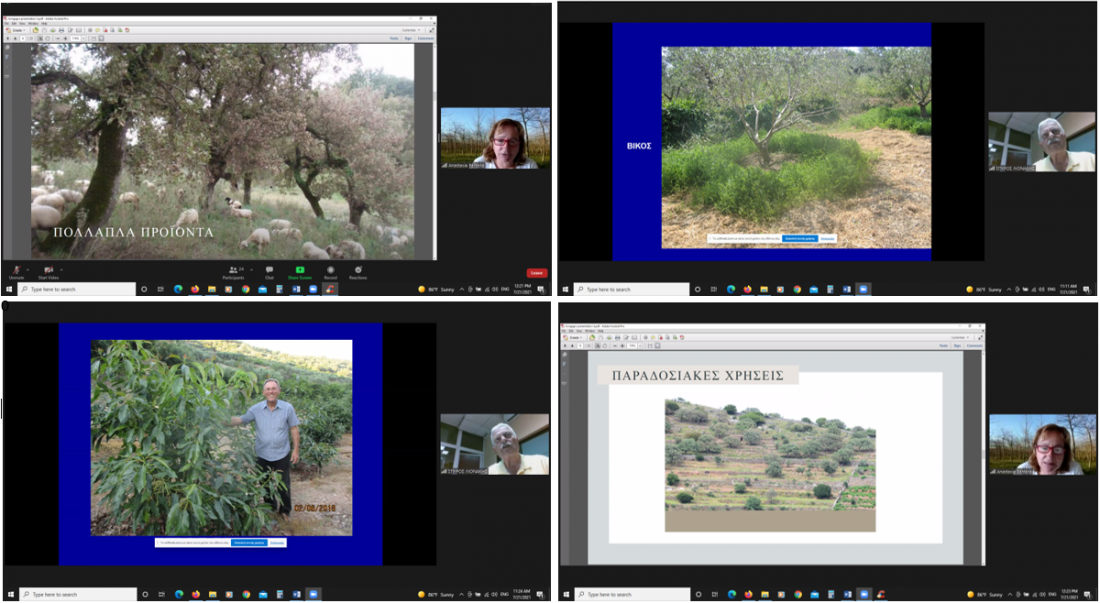Expand audio options arrow beside Unmute
This screenshot has height=603, width=1100.
pos(28,269)
